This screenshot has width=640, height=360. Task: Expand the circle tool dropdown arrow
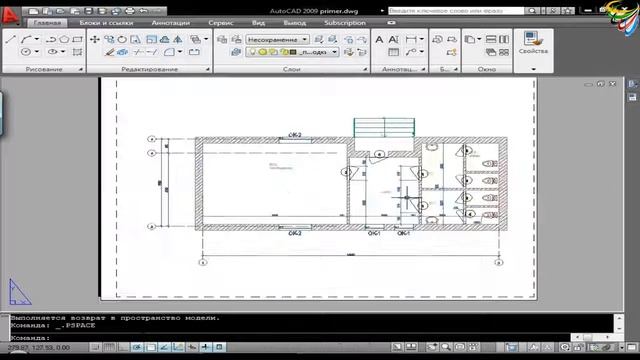coord(37,52)
